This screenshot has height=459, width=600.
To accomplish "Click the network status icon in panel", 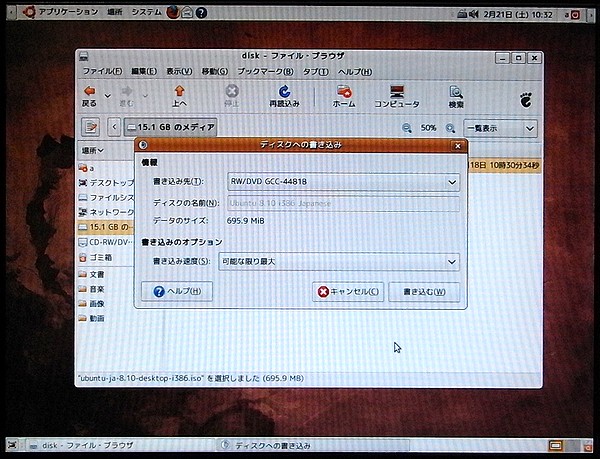I will click(x=462, y=15).
